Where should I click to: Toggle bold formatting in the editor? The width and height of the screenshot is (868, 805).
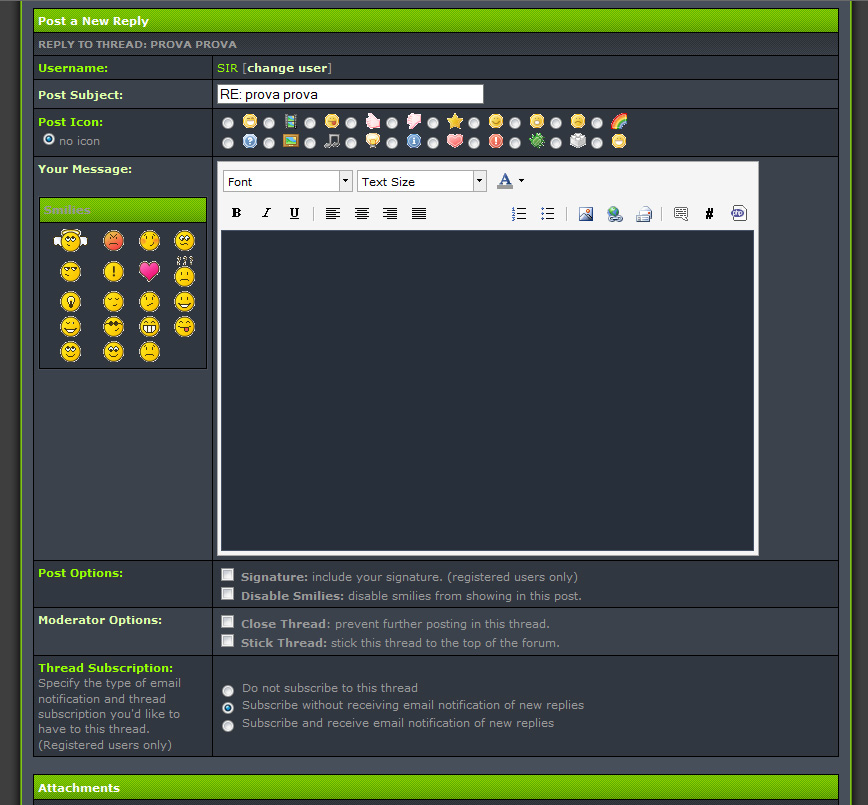coord(237,213)
